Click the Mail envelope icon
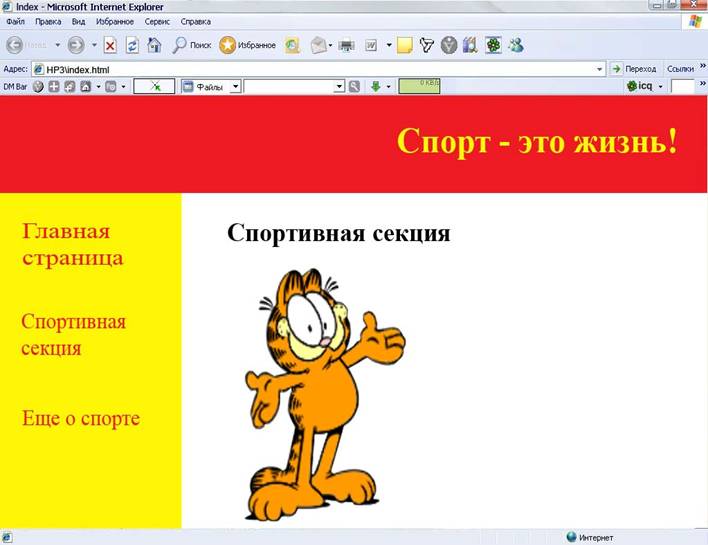 319,45
